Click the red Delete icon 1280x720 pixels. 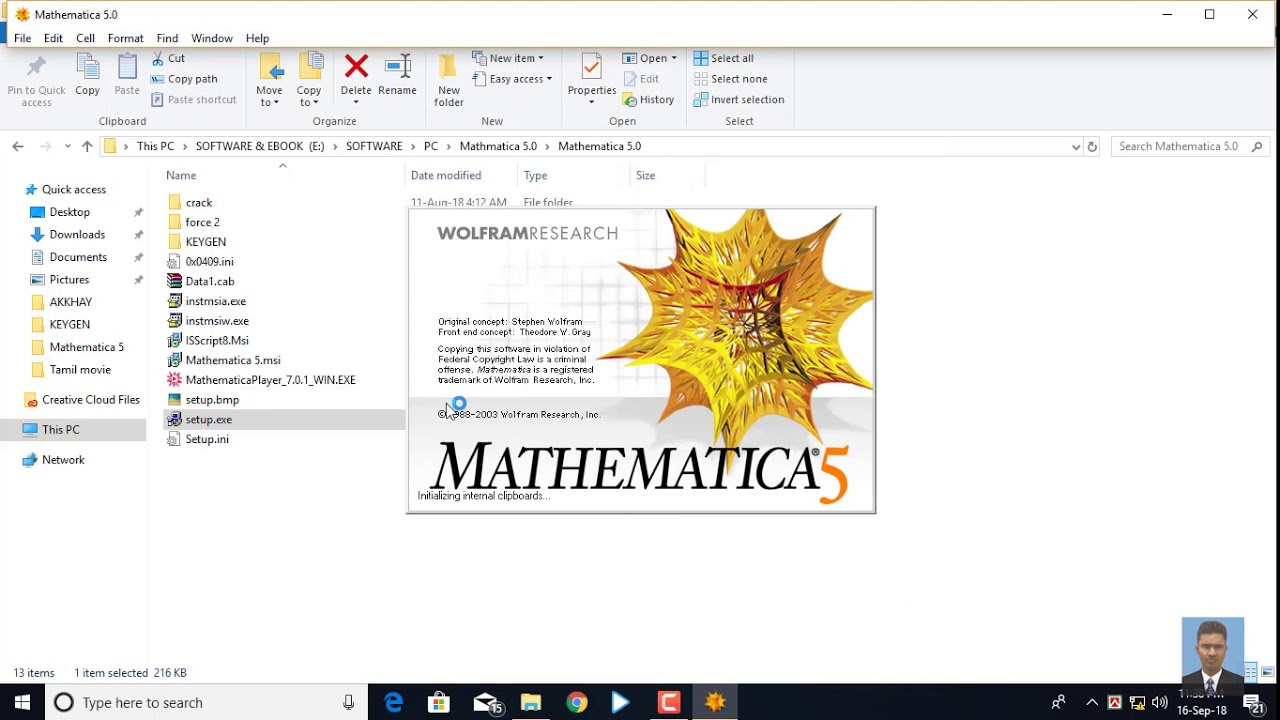pyautogui.click(x=356, y=67)
